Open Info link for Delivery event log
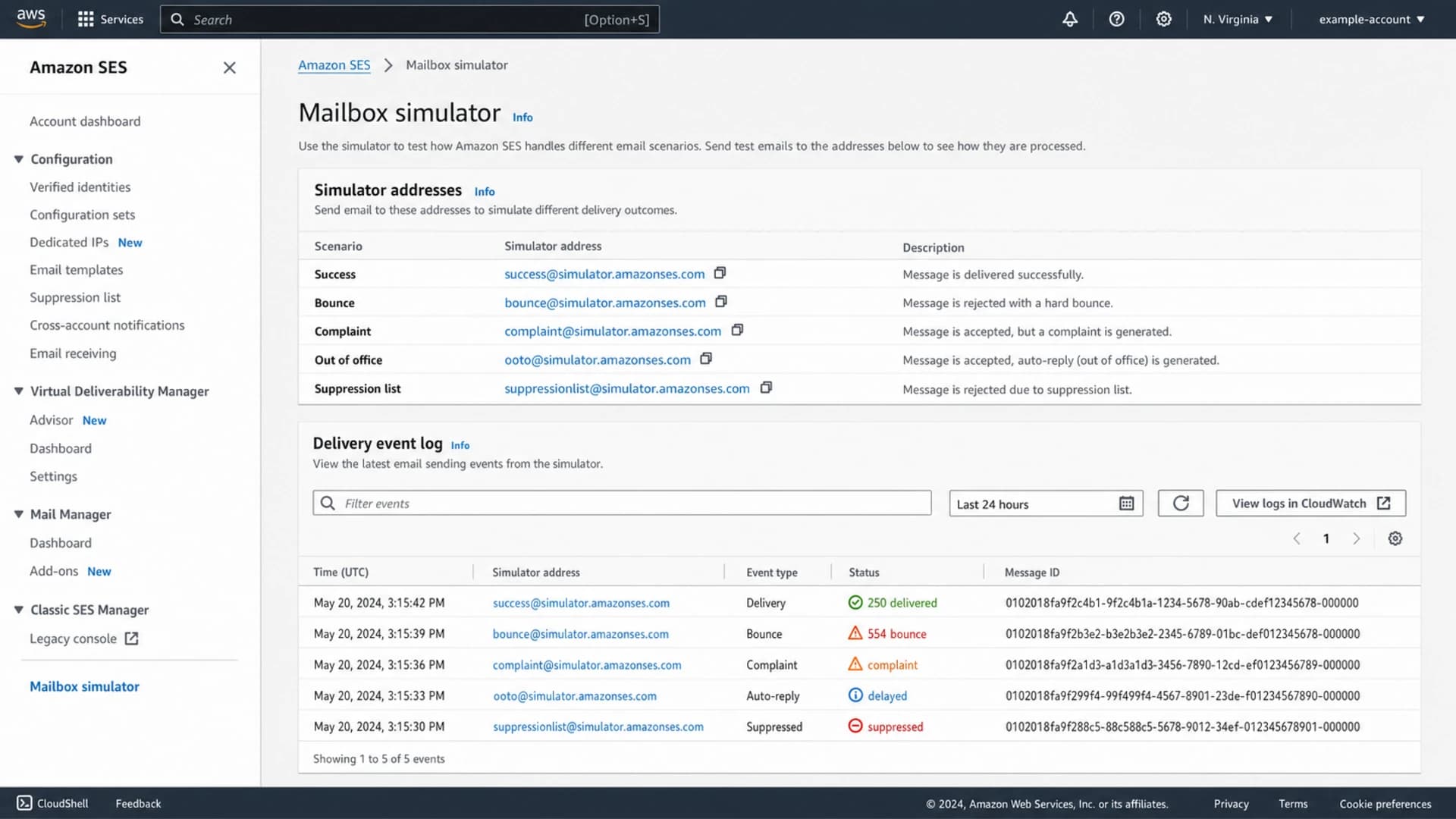 click(x=460, y=445)
